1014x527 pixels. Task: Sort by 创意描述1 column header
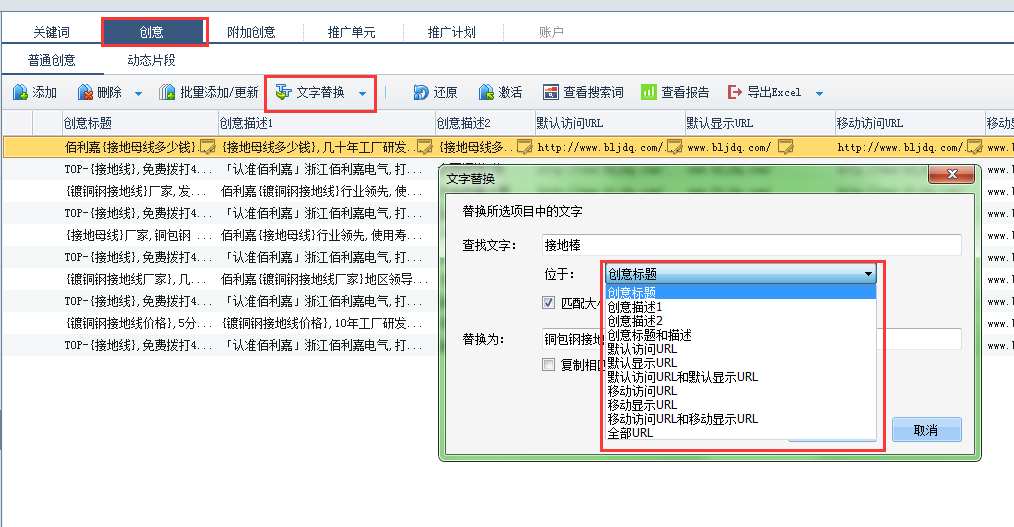click(326, 123)
